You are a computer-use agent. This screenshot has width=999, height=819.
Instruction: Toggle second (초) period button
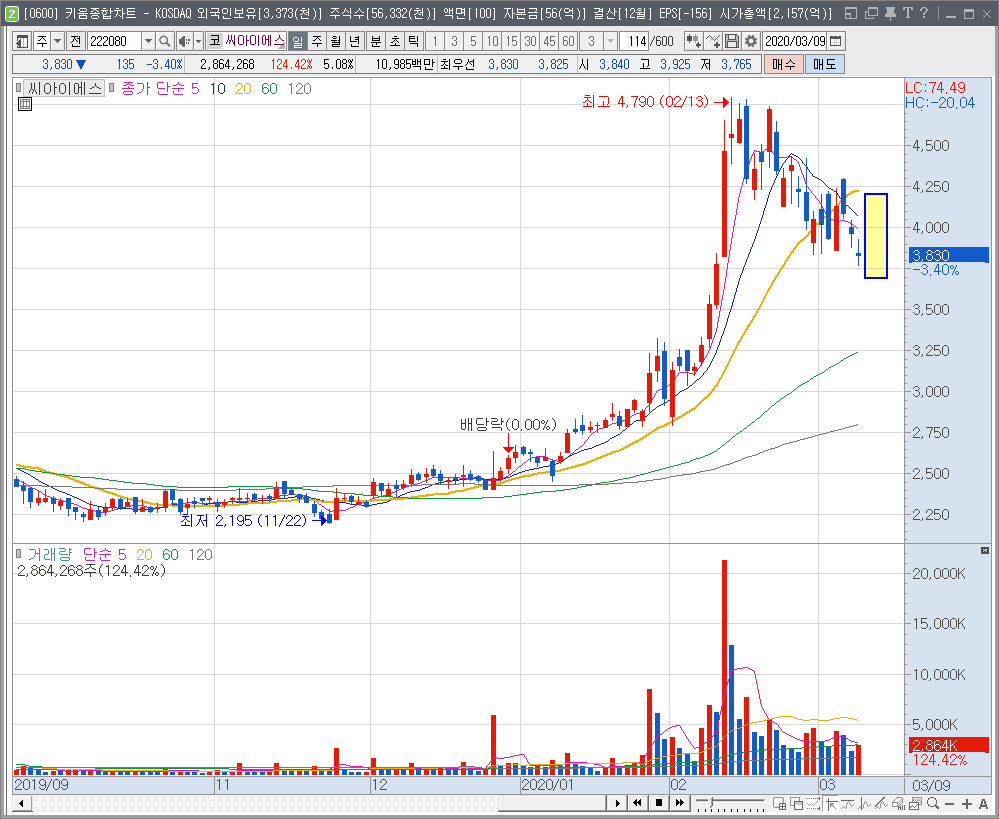coord(395,41)
